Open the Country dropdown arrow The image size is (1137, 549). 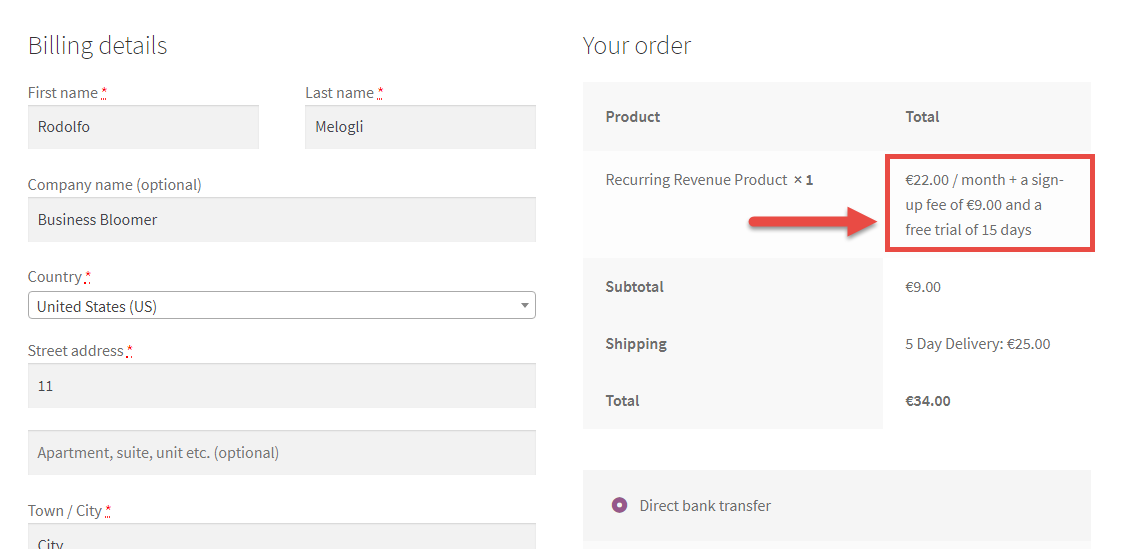point(525,306)
